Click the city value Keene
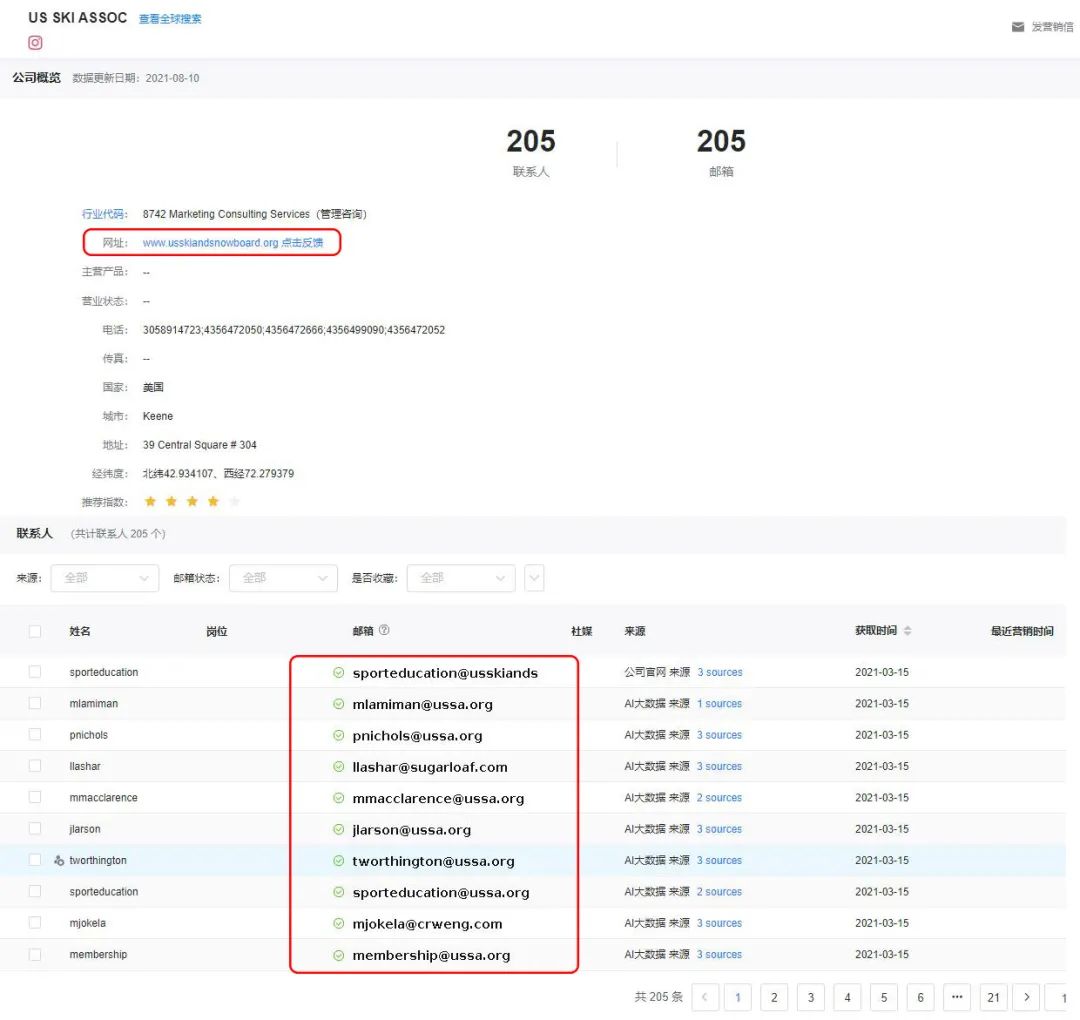This screenshot has width=1080, height=1020. [158, 416]
